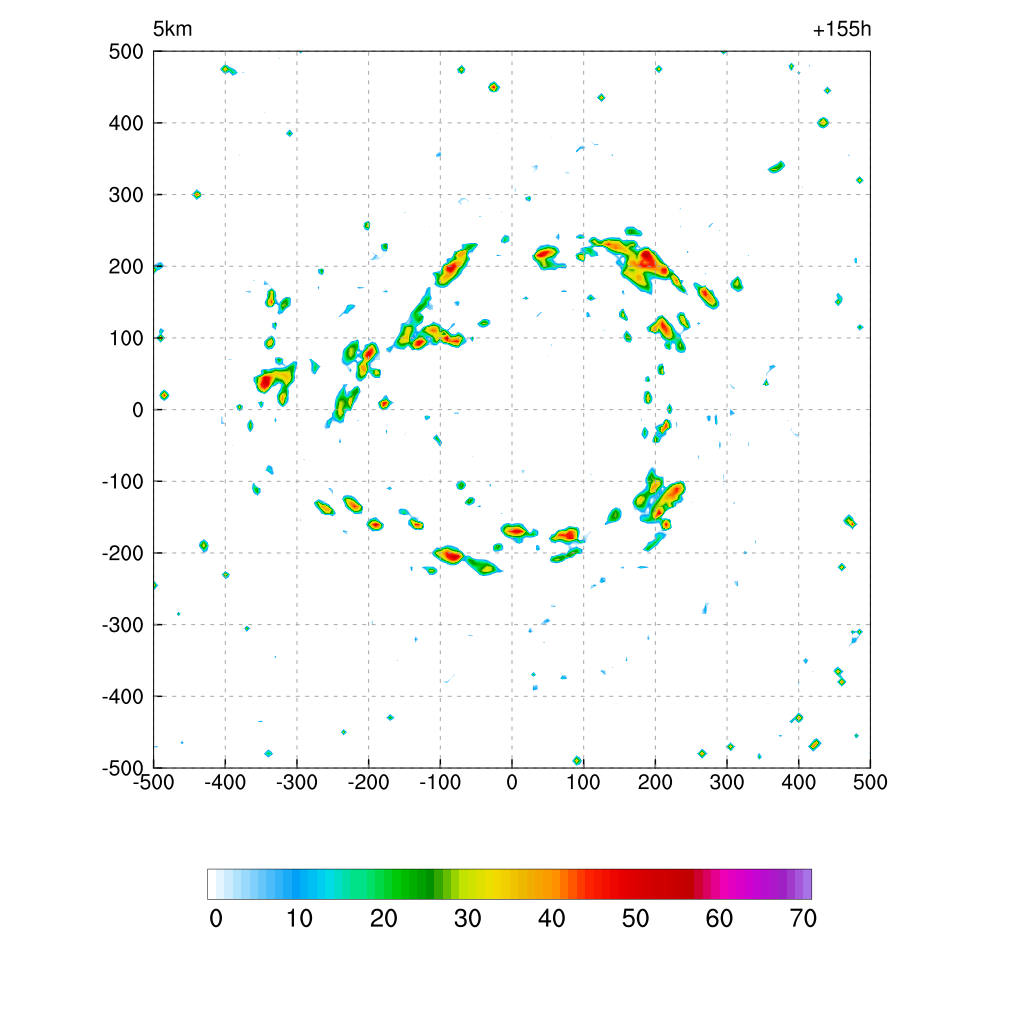Click the colorbar label "60"
The height and width of the screenshot is (1024, 1024).
coord(719,919)
